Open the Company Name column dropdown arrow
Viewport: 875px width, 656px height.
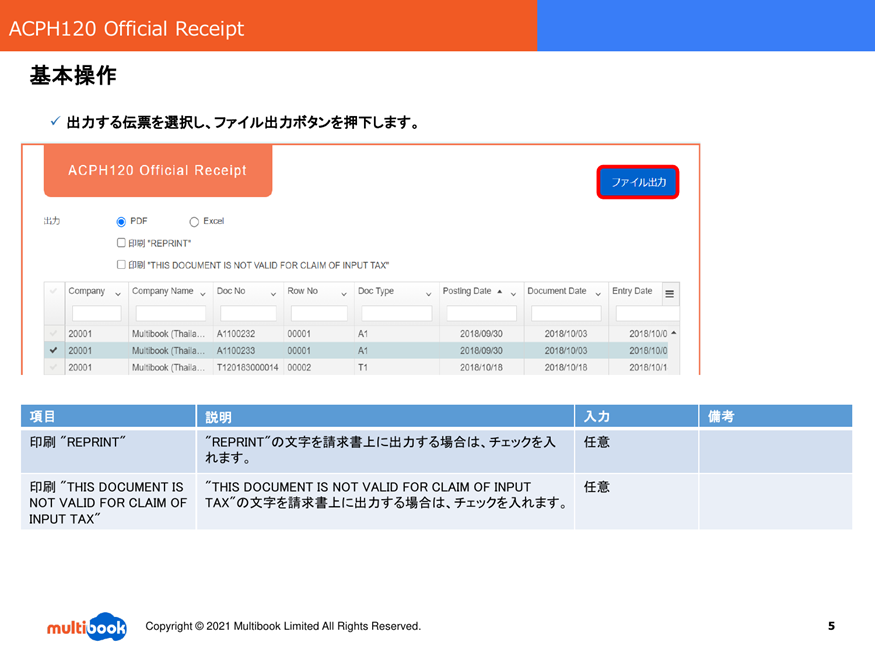(x=203, y=294)
